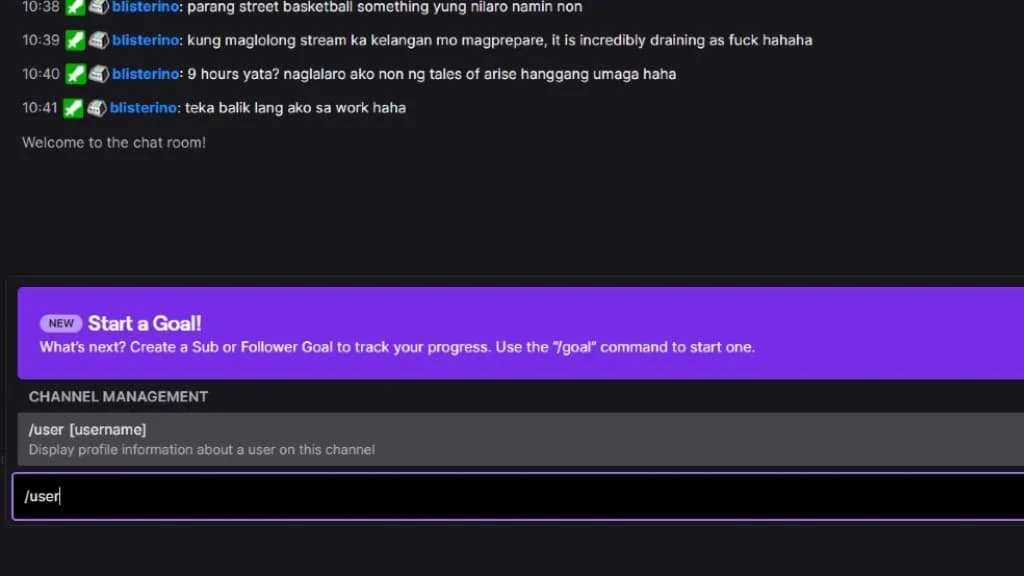Click the Start a Goal! heading

point(144,323)
